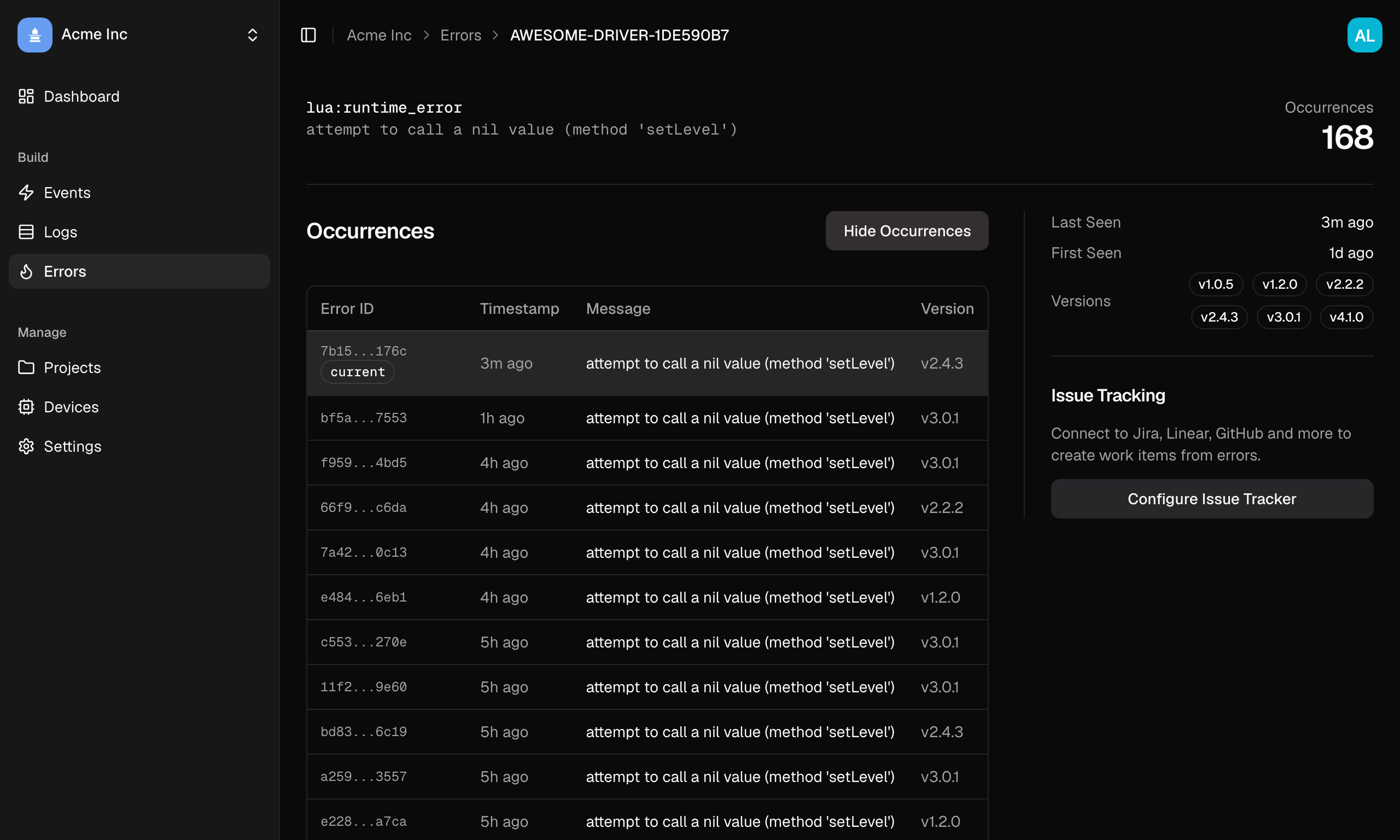
Task: Toggle the sidebar panel icon
Action: (x=308, y=35)
